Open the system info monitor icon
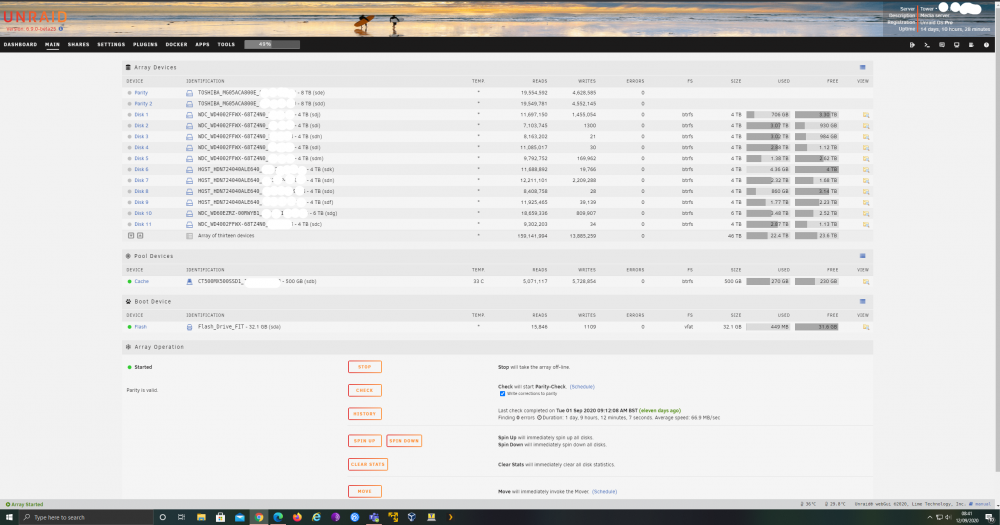Viewport: 1000px width, 525px height. pos(957,45)
